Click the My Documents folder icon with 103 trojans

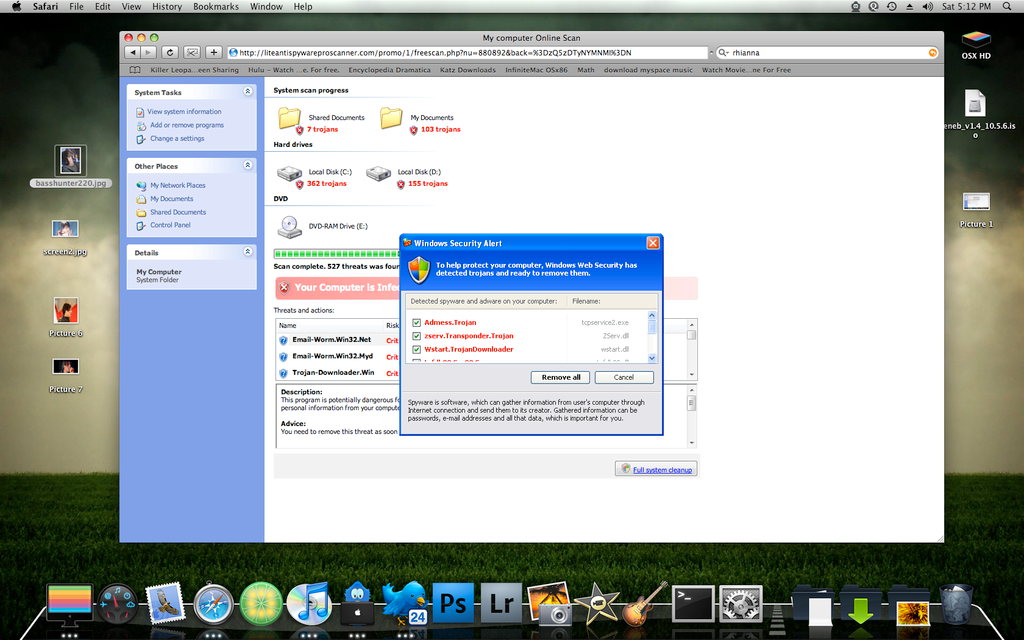pyautogui.click(x=391, y=119)
